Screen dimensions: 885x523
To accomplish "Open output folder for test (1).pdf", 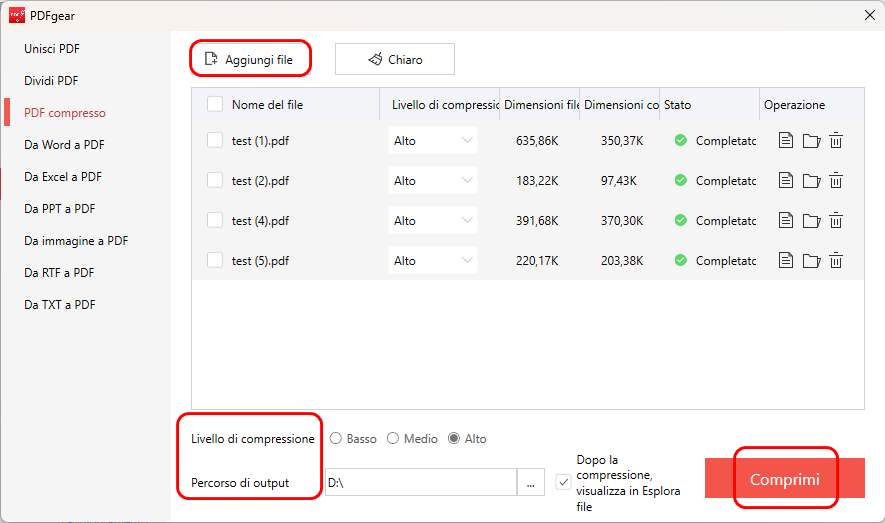I will [811, 140].
